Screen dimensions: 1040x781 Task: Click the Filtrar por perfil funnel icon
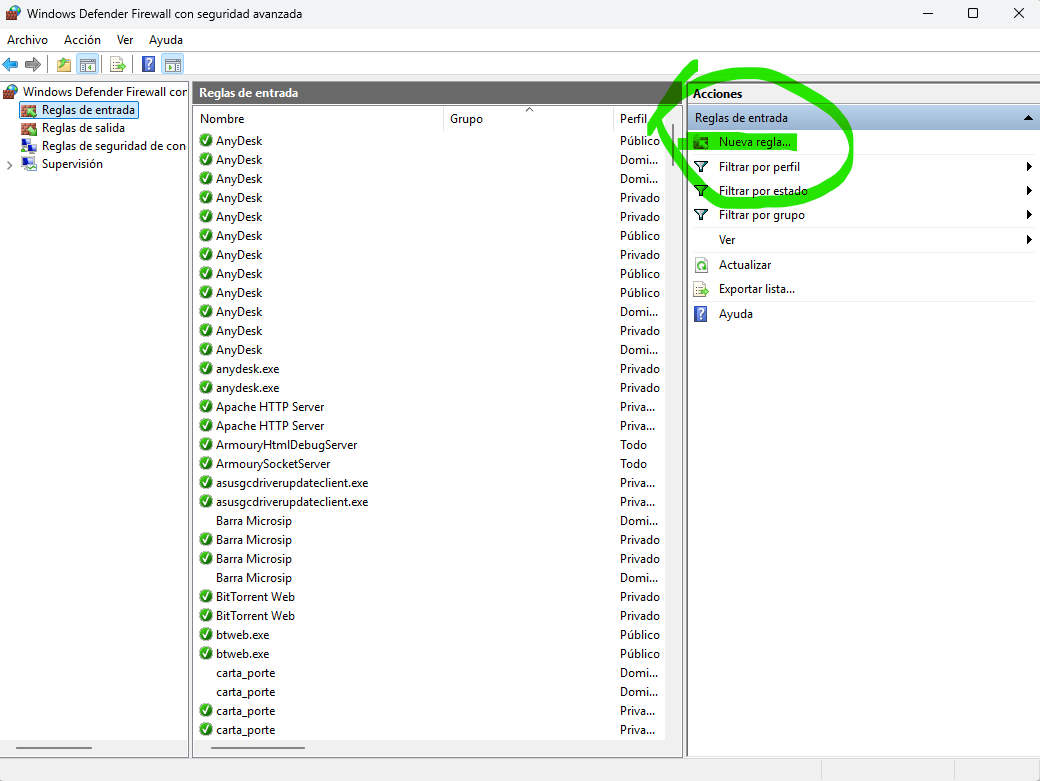[x=701, y=166]
